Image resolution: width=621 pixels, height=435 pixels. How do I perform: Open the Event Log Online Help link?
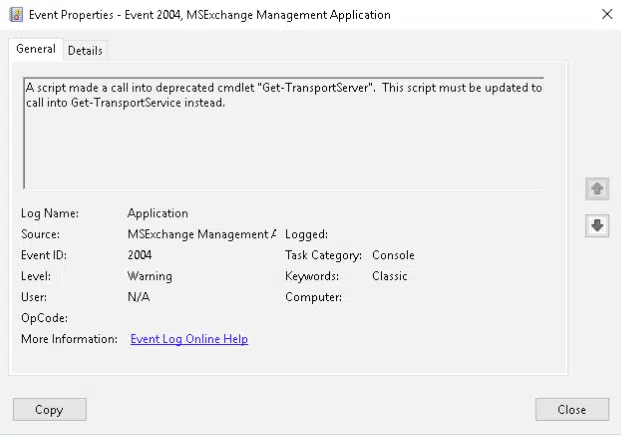(x=189, y=339)
